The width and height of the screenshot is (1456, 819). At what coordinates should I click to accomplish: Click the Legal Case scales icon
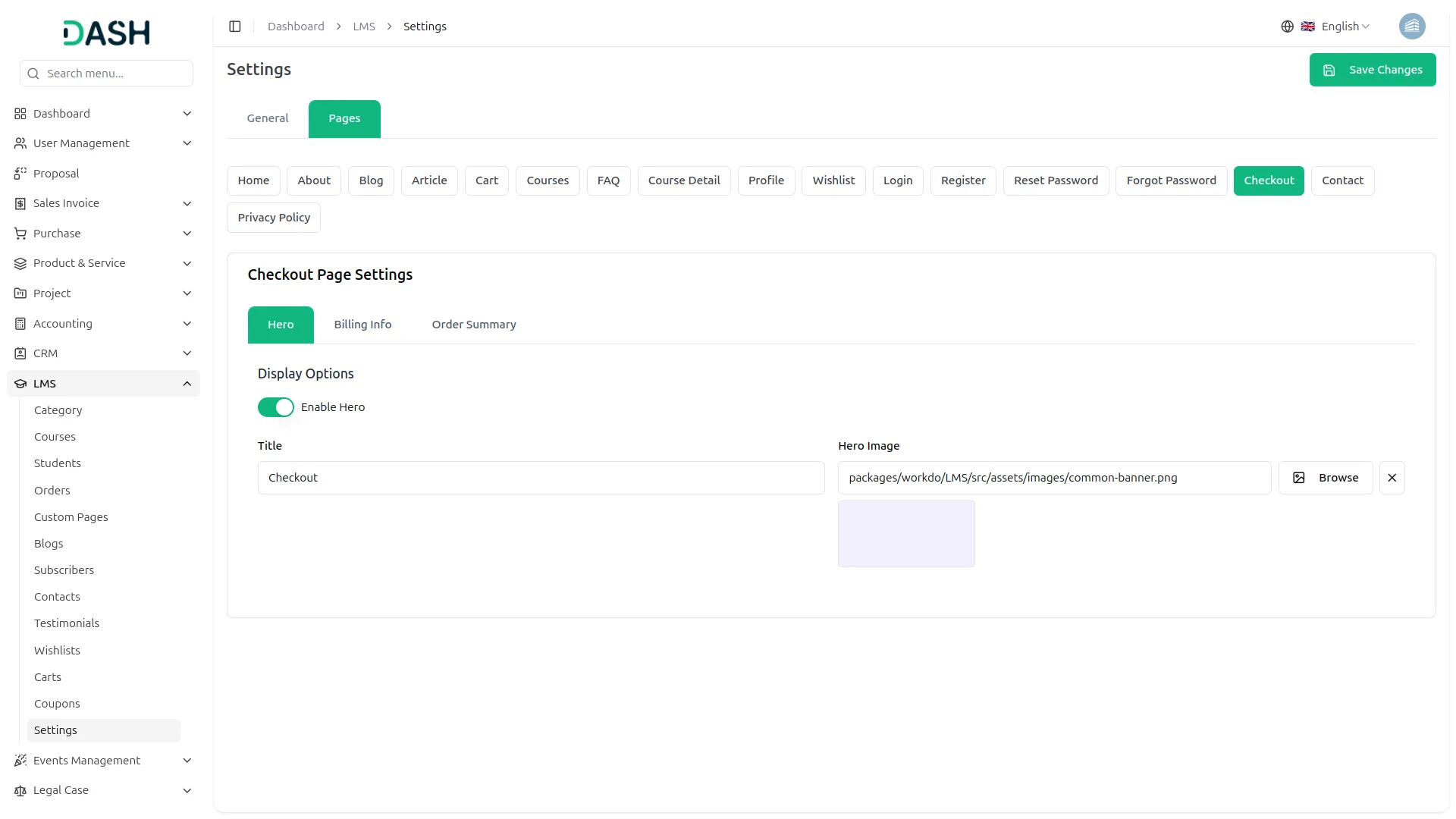[20, 790]
